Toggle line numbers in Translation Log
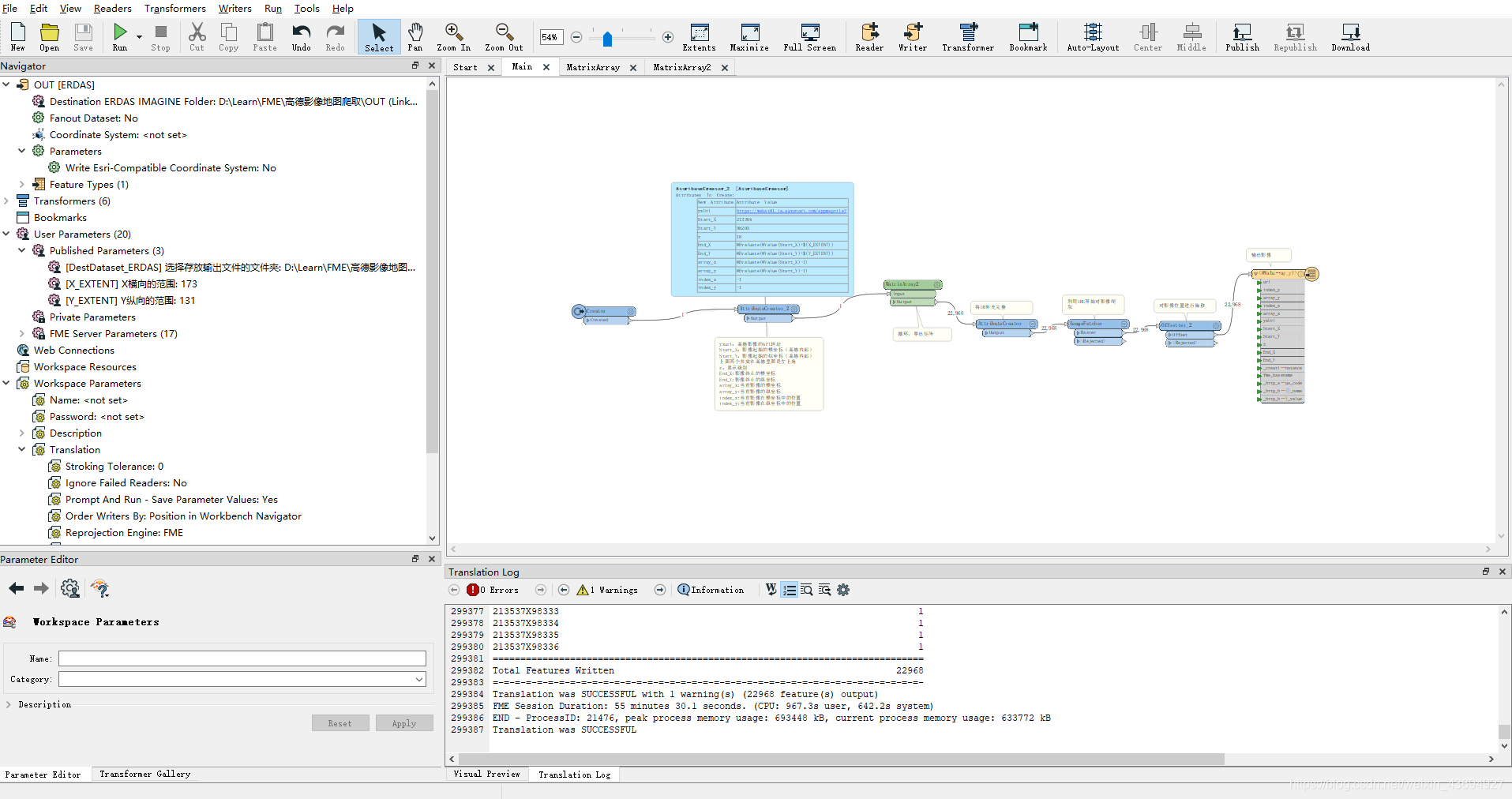This screenshot has width=1512, height=799. tap(790, 590)
